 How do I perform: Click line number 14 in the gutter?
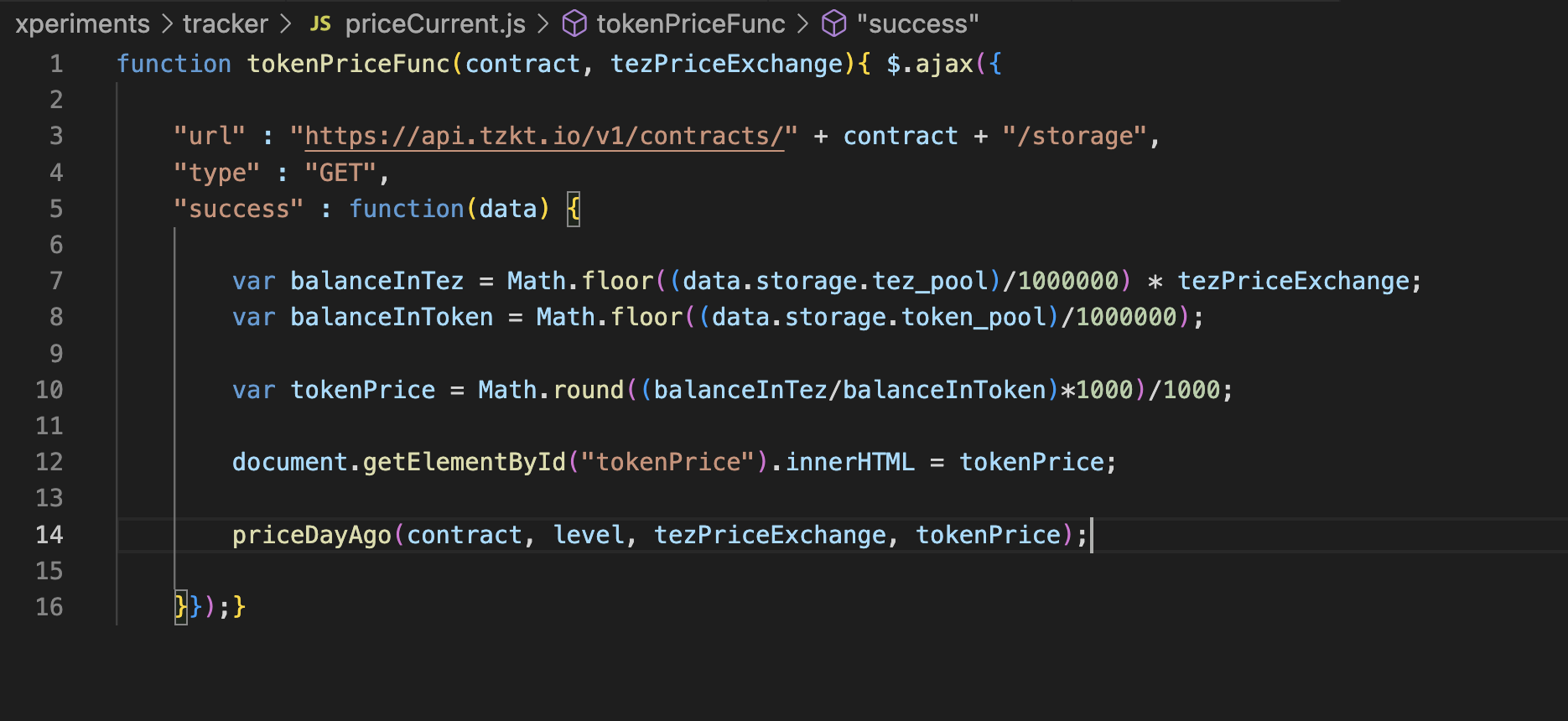click(x=49, y=535)
